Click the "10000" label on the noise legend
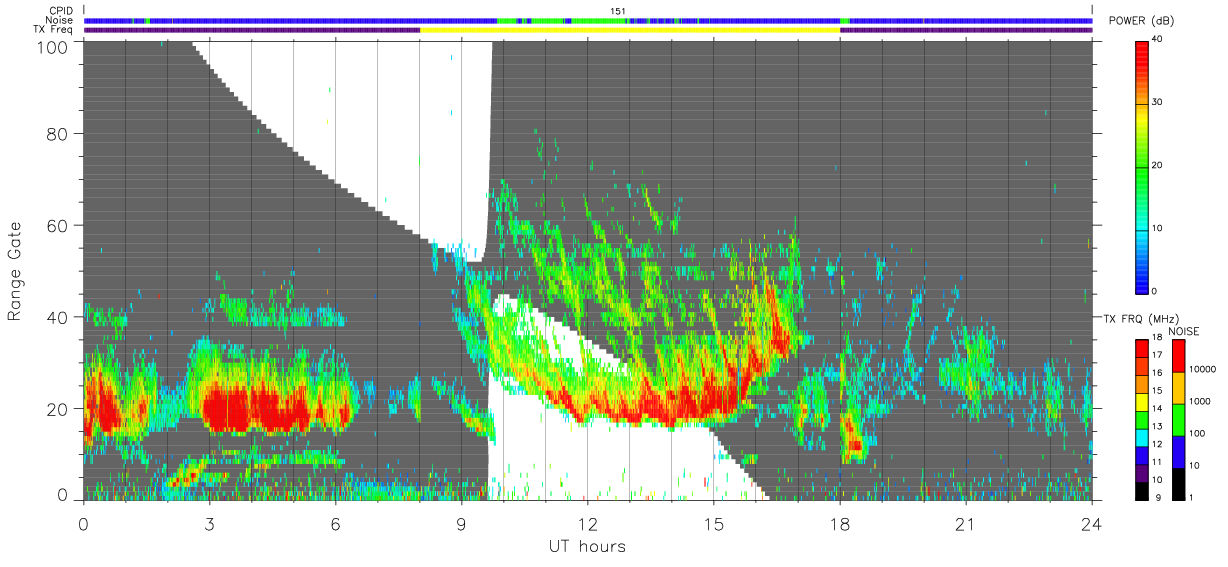The width and height of the screenshot is (1228, 567). point(1201,370)
